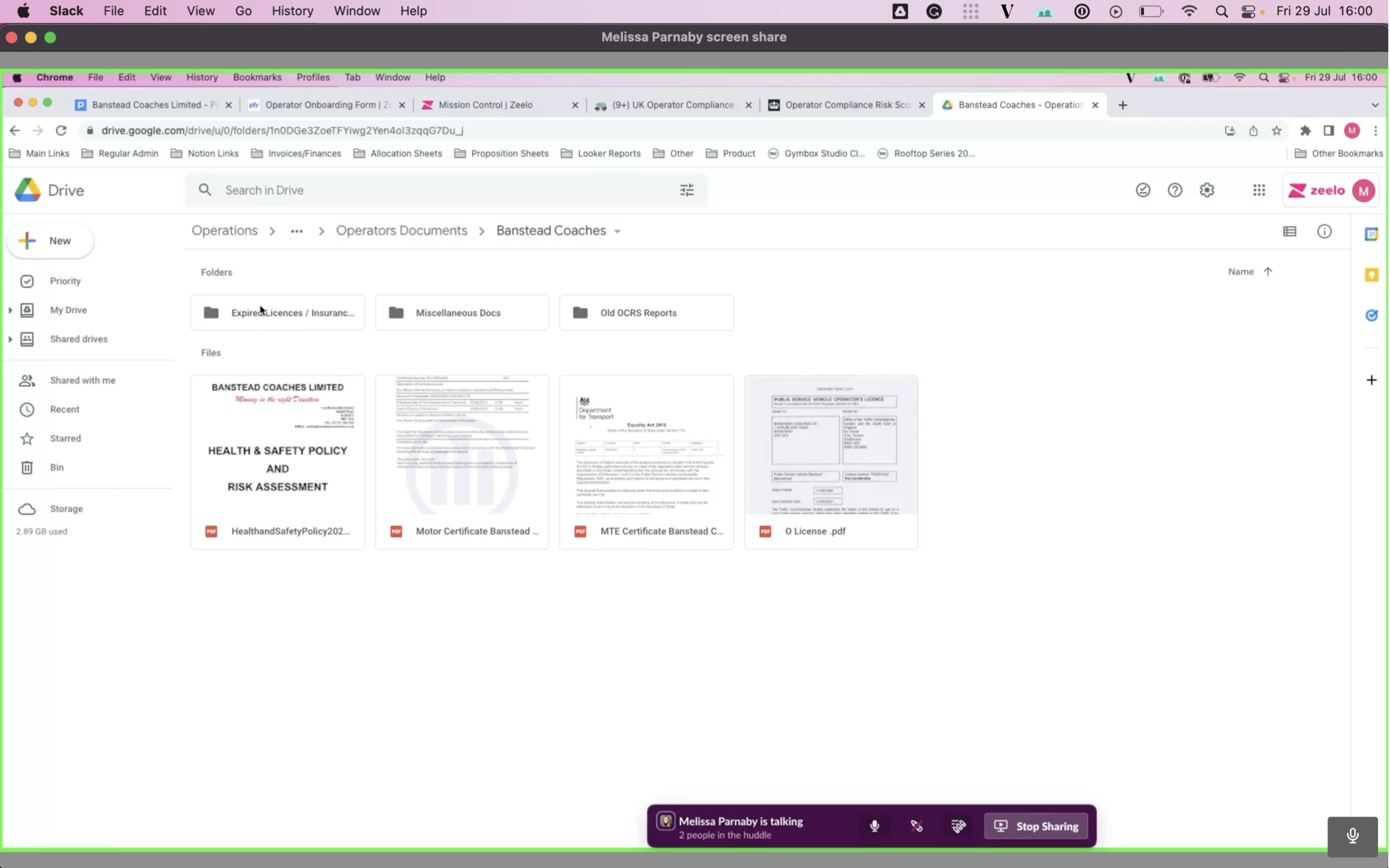Go to Operators Documents breadcrumb
Viewport: 1390px width, 868px height.
[x=402, y=230]
